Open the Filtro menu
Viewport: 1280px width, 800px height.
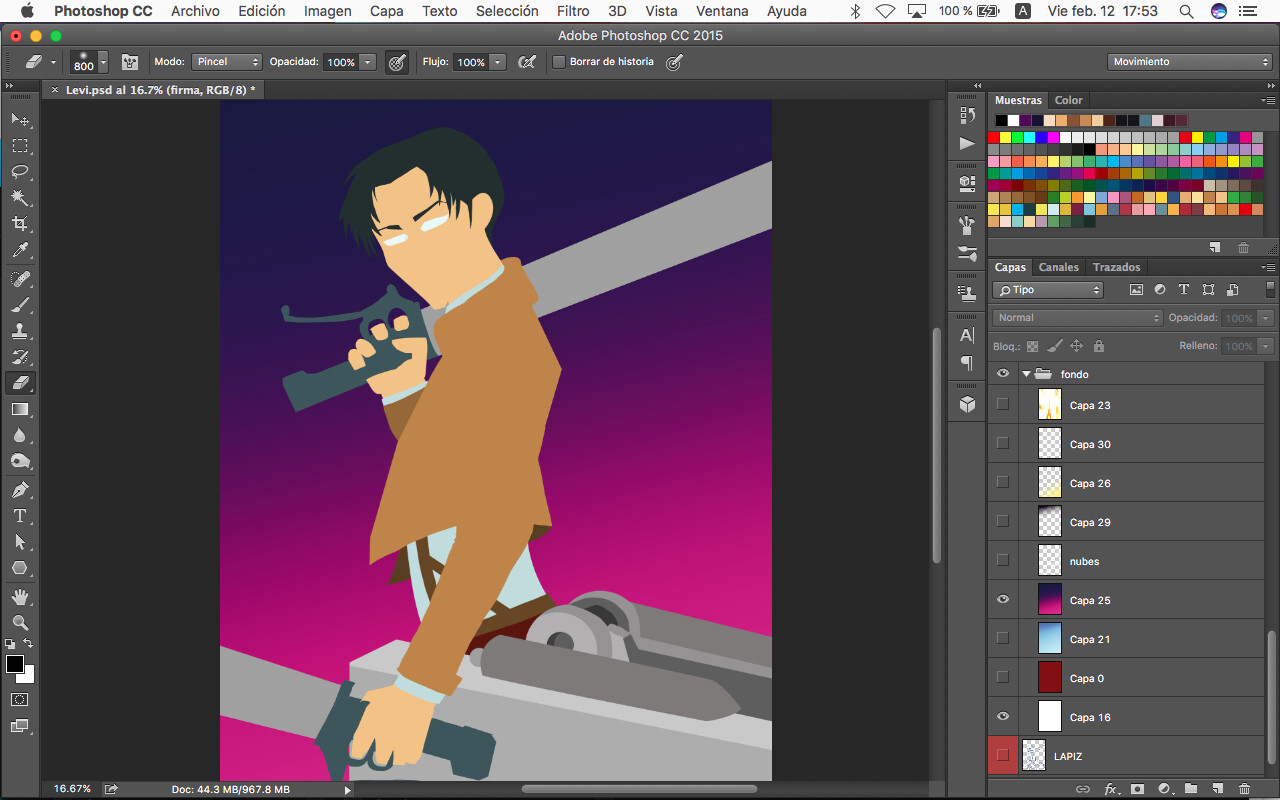573,11
